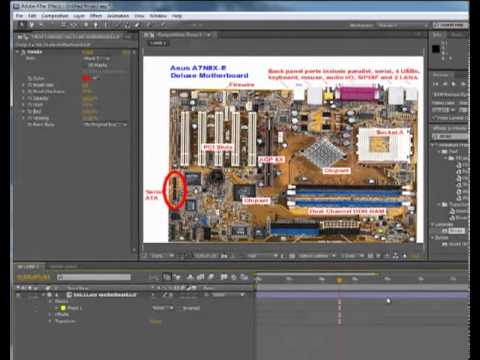Open the Layer menu
This screenshot has width=480, height=360.
click(79, 16)
